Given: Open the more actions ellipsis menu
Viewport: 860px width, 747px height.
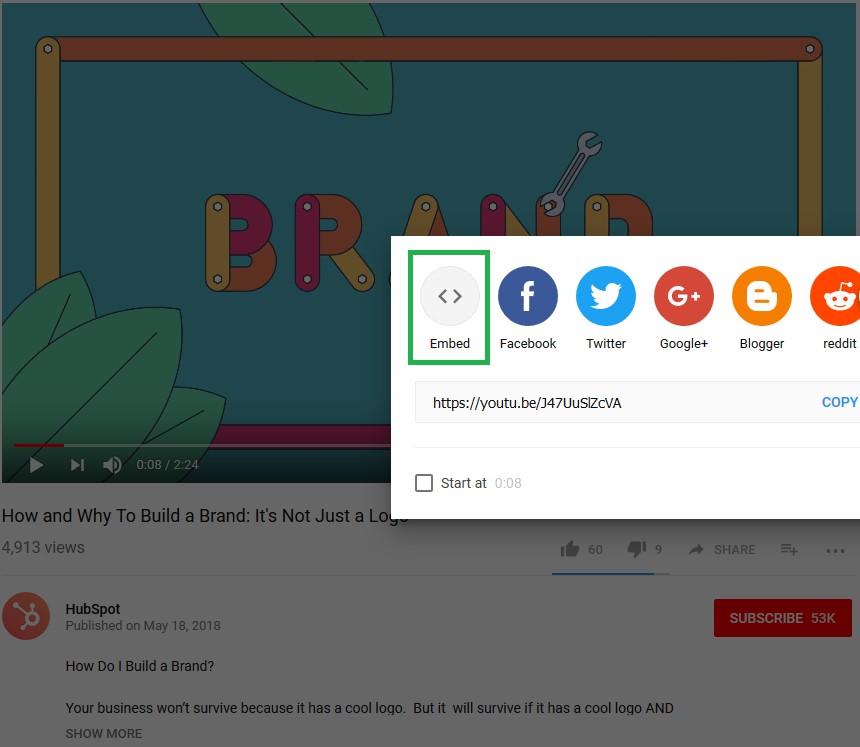Looking at the screenshot, I should [835, 551].
